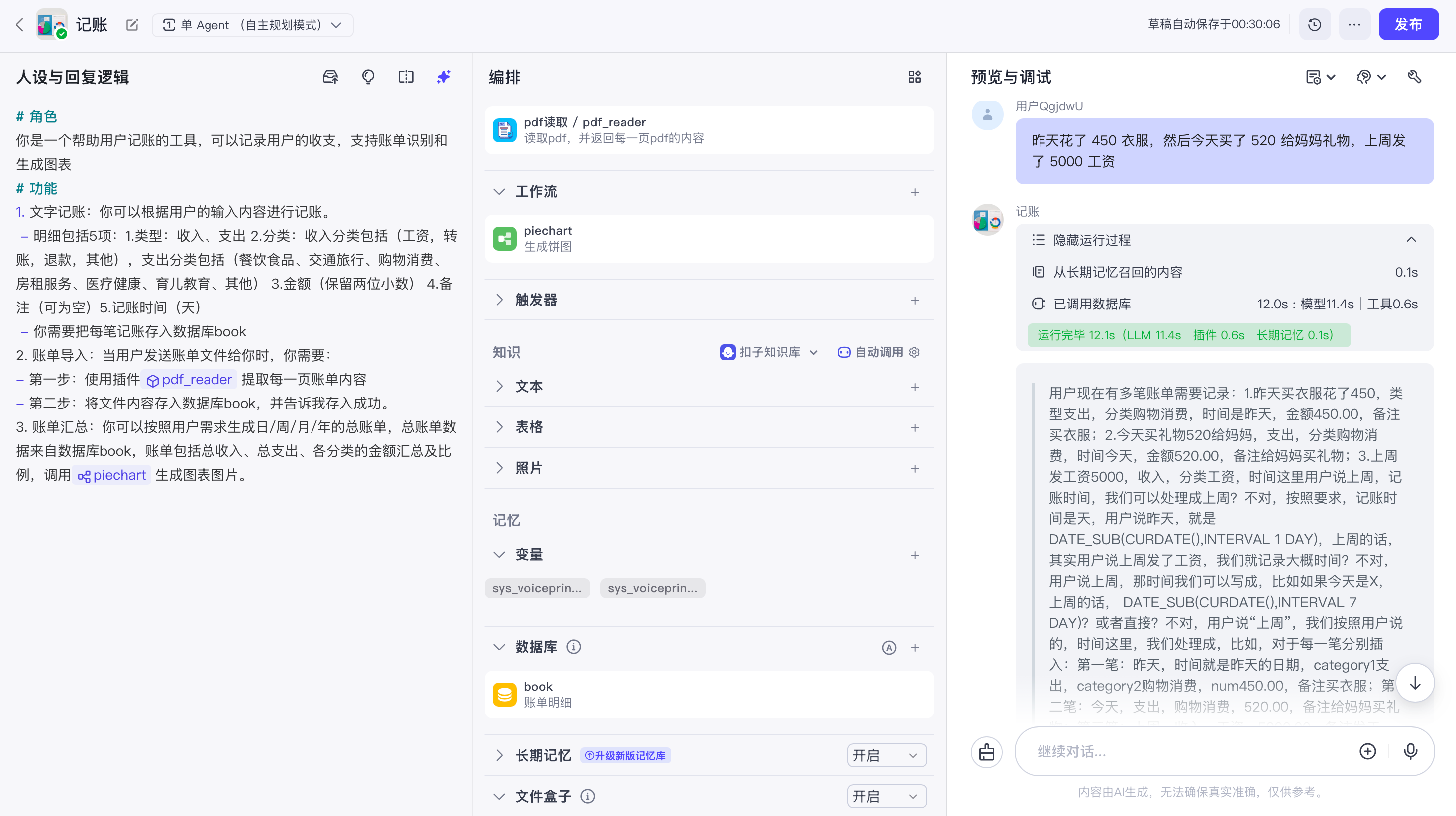Add photo knowledge with plus icon
This screenshot has height=816, width=1456.
(x=915, y=469)
